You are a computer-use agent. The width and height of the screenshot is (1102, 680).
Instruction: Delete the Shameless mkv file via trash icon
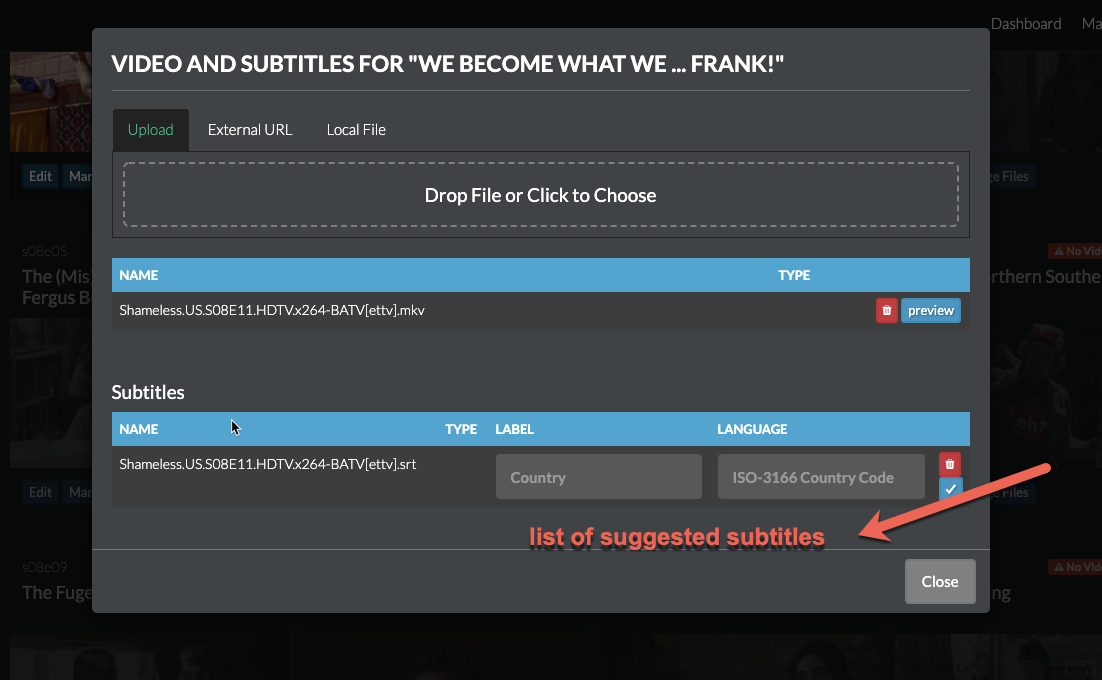pos(886,310)
